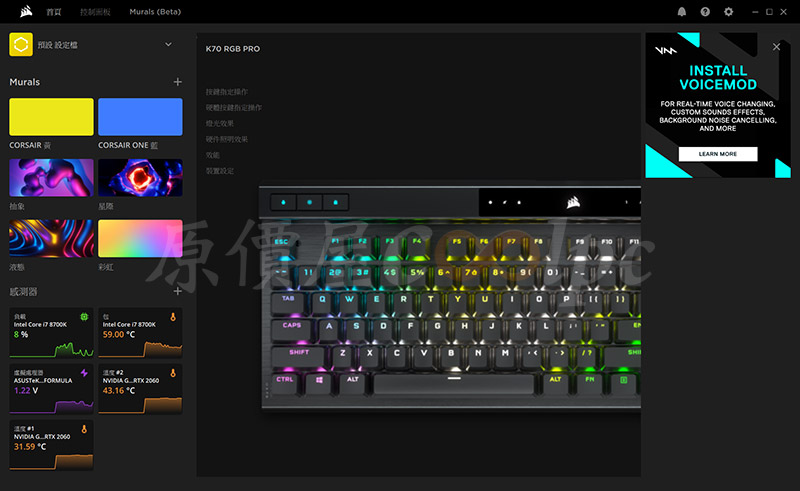Viewport: 800px width, 491px height.
Task: Click the 1.22 V voltage value
Action: tap(26, 390)
